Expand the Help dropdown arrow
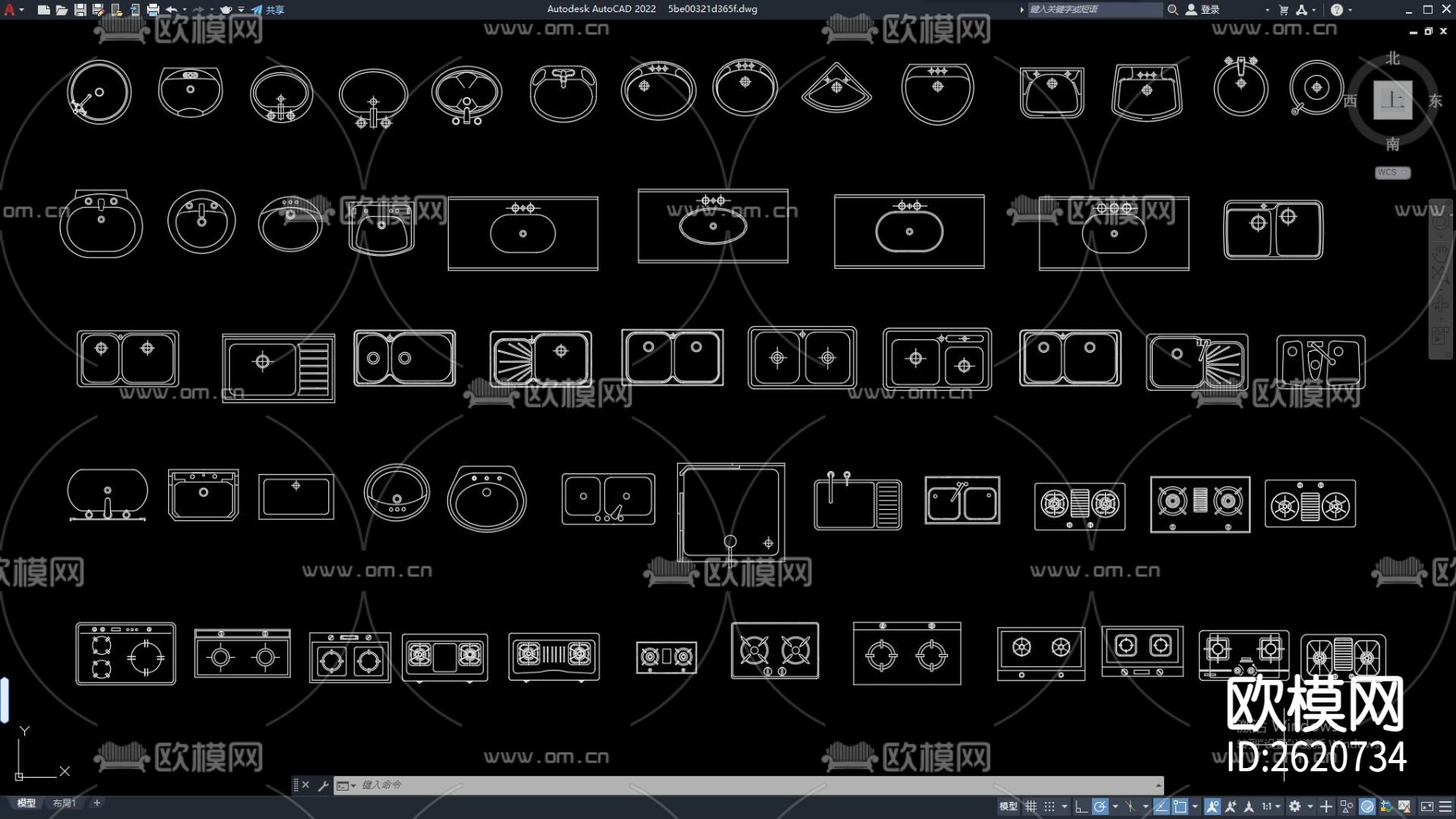Viewport: 1456px width, 819px height. [x=1350, y=10]
